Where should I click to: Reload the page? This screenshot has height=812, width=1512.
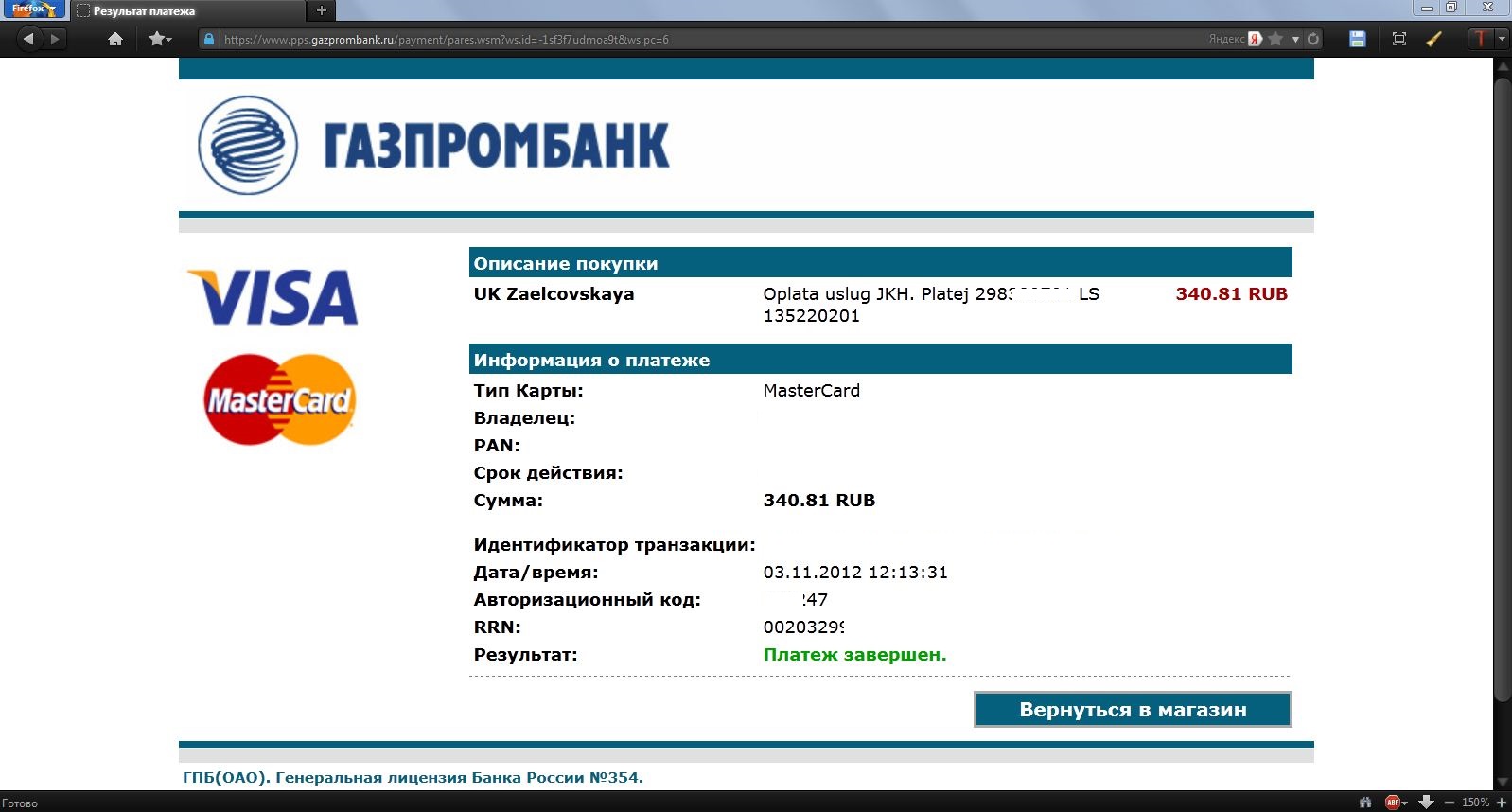pos(1312,39)
